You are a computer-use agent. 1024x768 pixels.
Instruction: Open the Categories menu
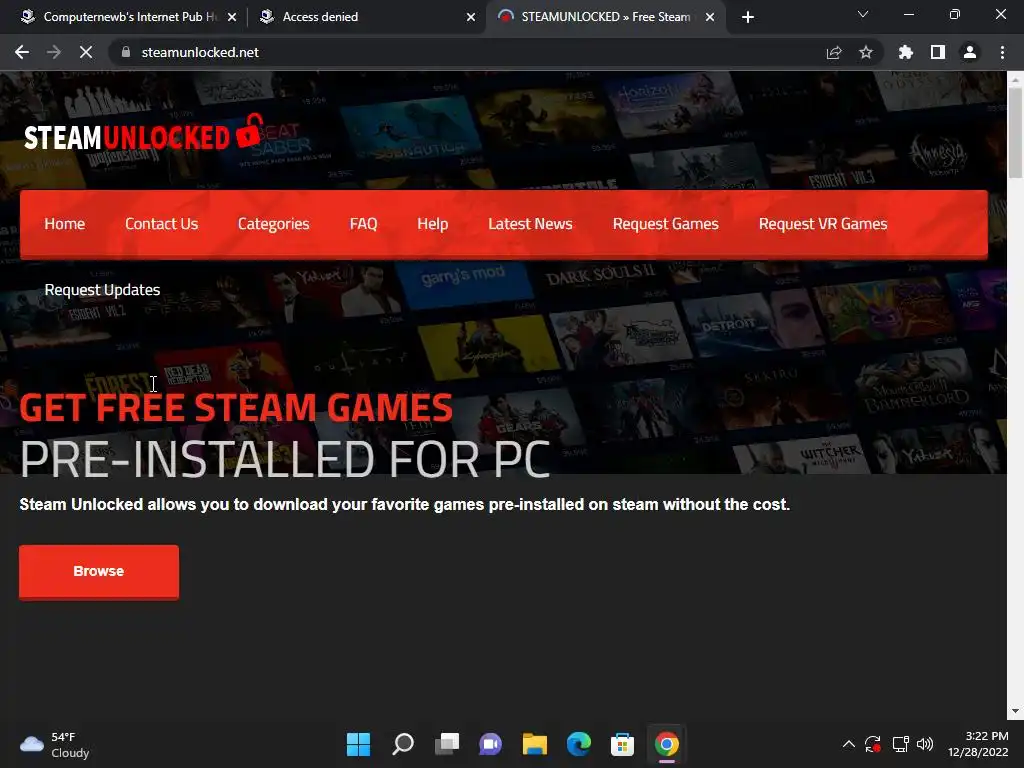point(274,224)
